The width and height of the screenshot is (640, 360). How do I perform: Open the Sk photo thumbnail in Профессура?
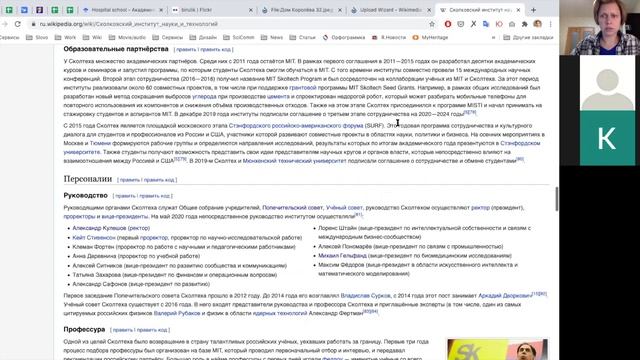click(x=498, y=349)
